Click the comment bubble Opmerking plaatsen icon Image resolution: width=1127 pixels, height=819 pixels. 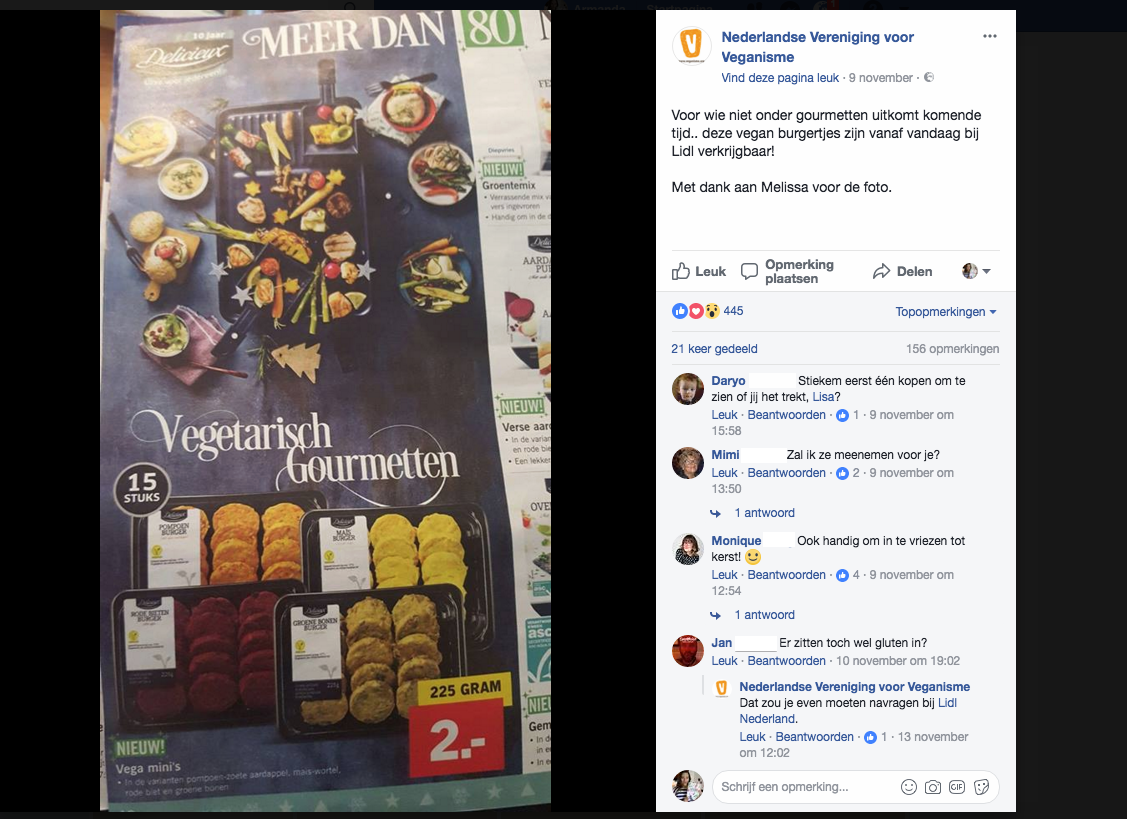coord(750,271)
